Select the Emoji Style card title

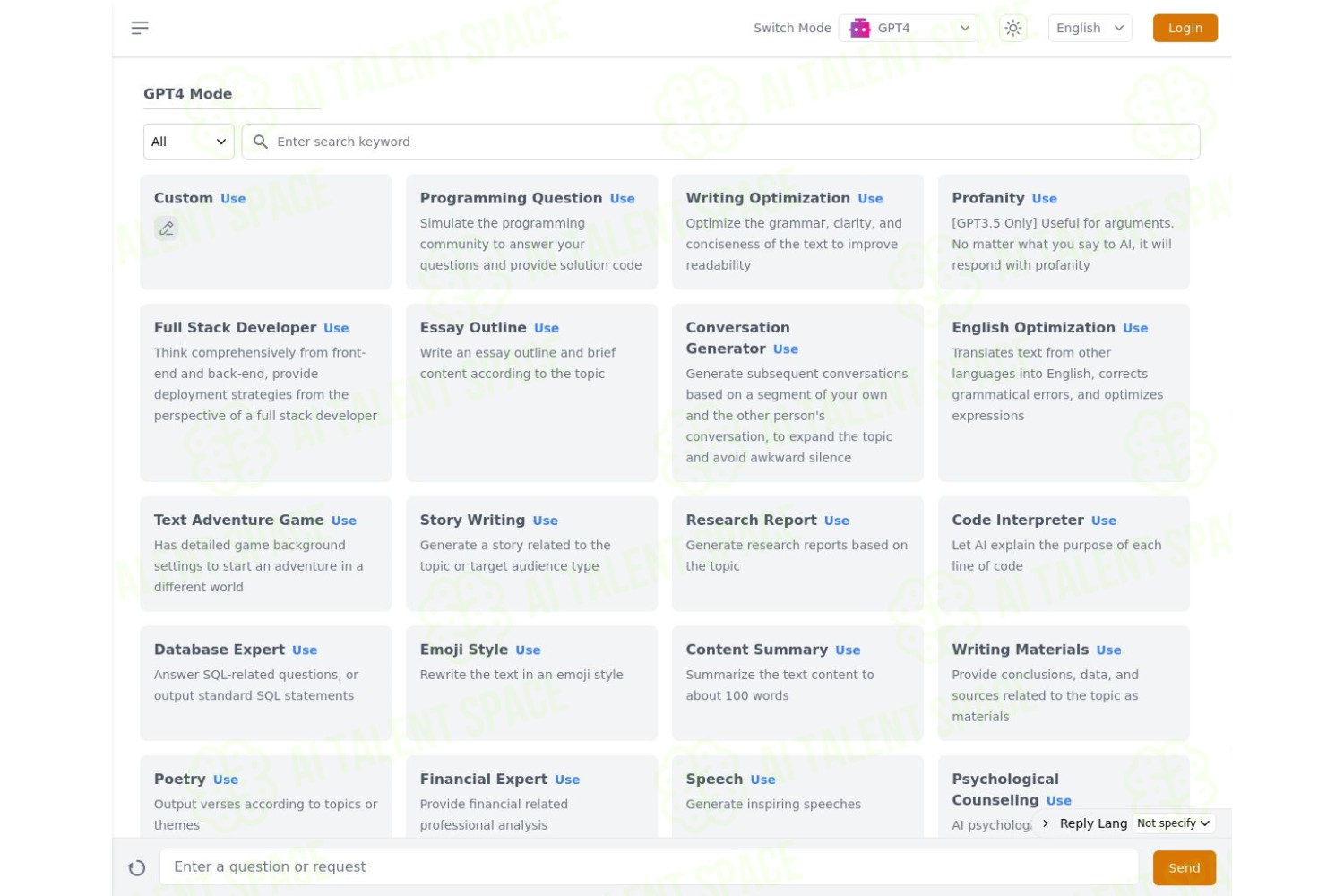pos(464,650)
